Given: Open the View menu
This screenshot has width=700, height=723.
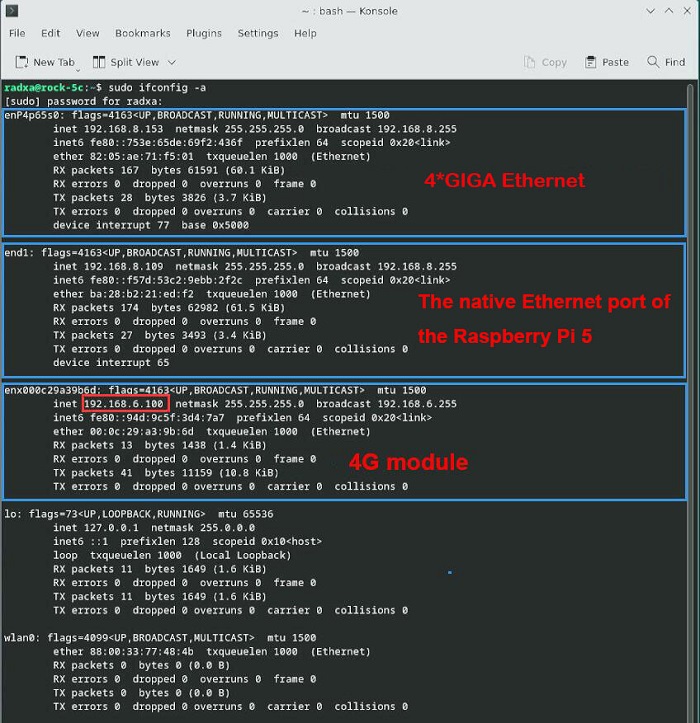Looking at the screenshot, I should pos(88,33).
